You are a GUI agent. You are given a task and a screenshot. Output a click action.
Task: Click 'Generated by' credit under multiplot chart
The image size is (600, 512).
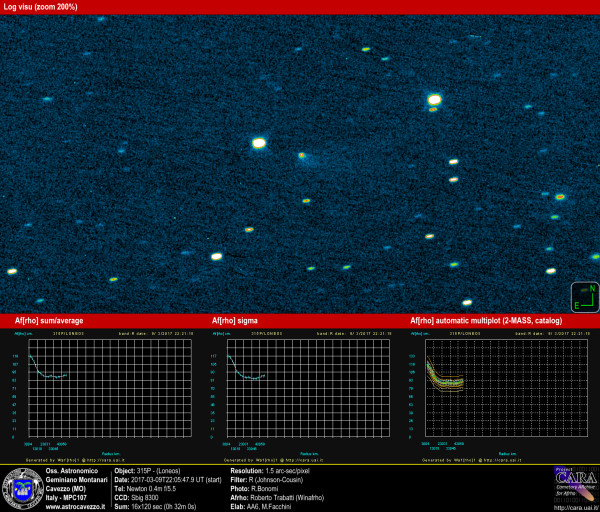point(472,460)
